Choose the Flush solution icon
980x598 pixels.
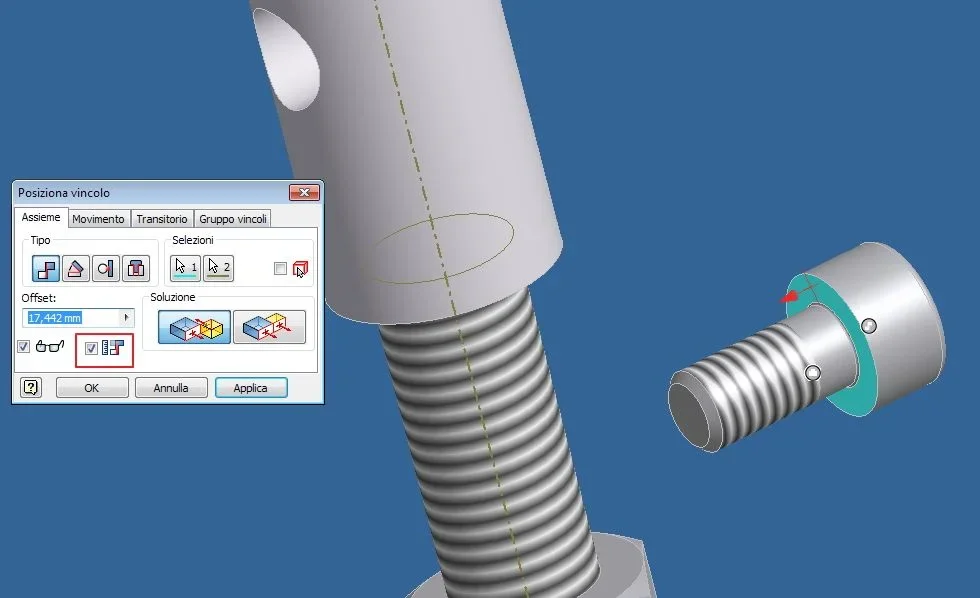[x=269, y=327]
